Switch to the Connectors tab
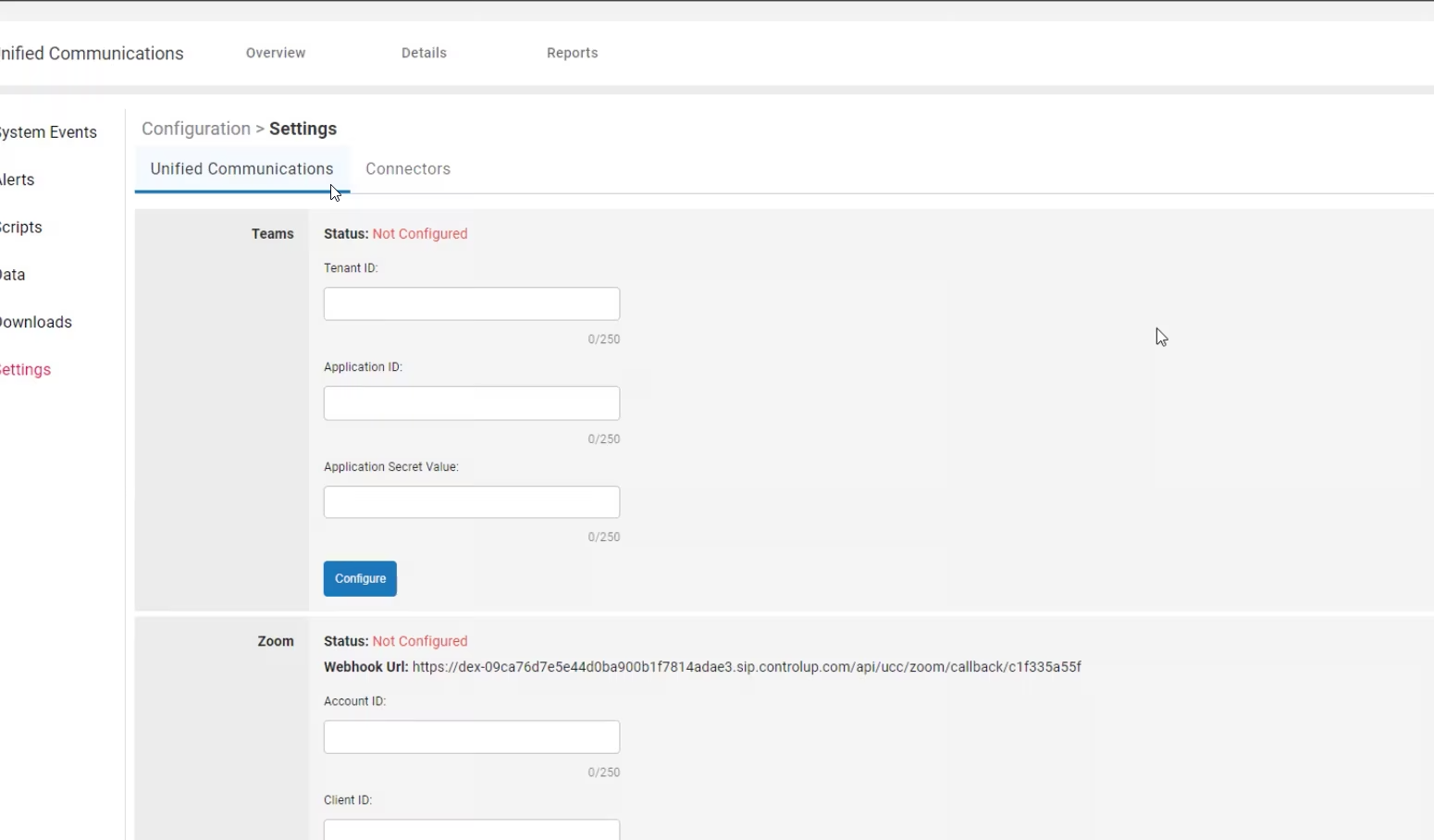The height and width of the screenshot is (840, 1434). tap(408, 169)
